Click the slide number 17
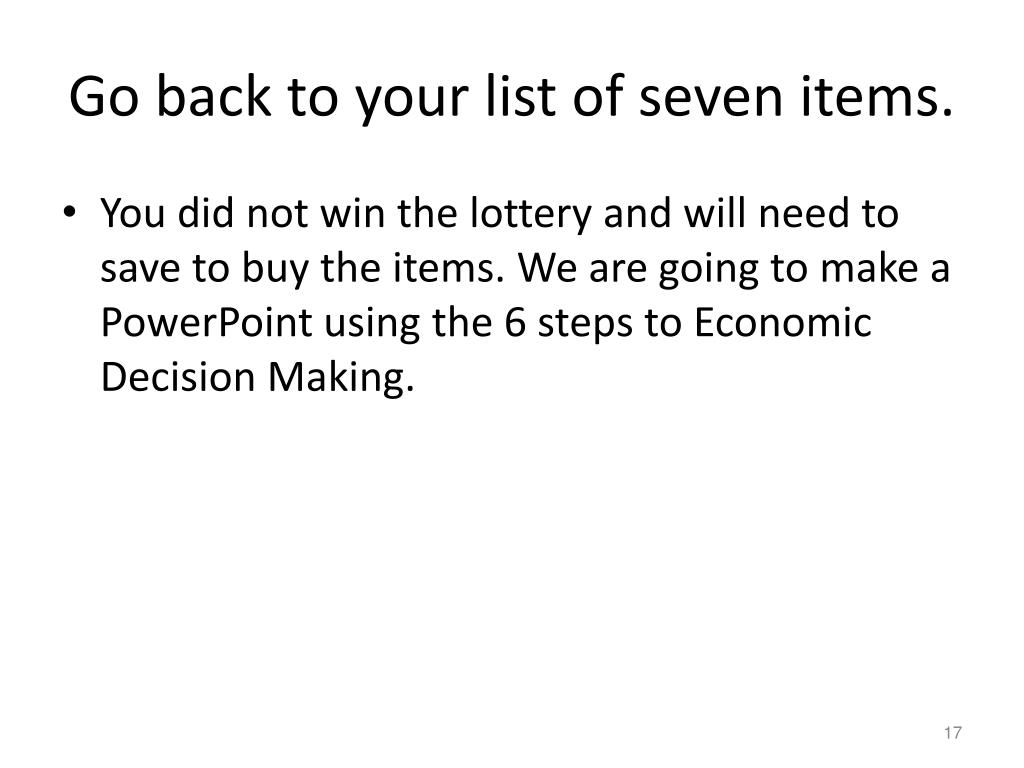Screen dimensions: 1024x768 pos(952,732)
